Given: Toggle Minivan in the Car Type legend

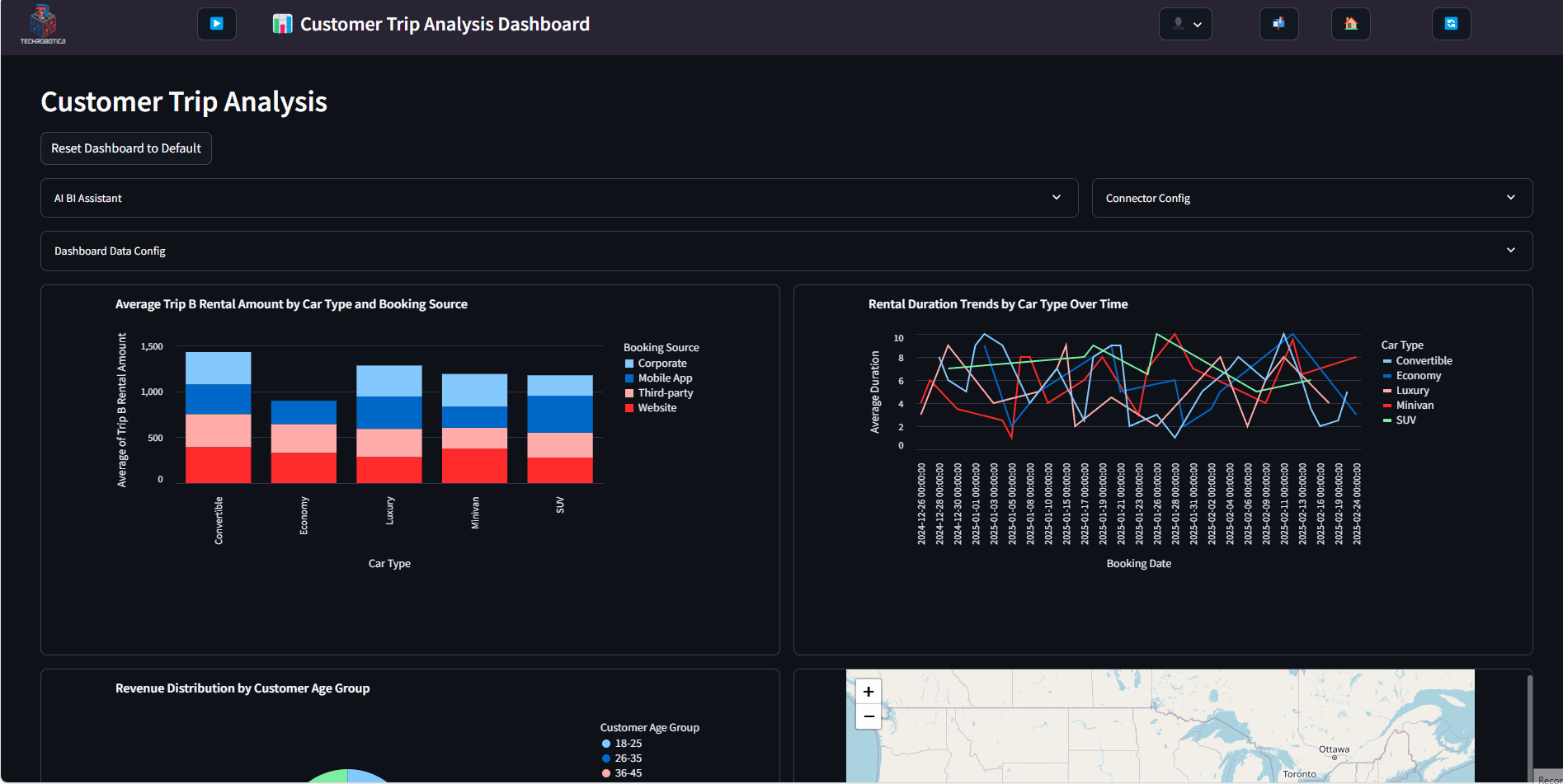Looking at the screenshot, I should pos(1408,406).
